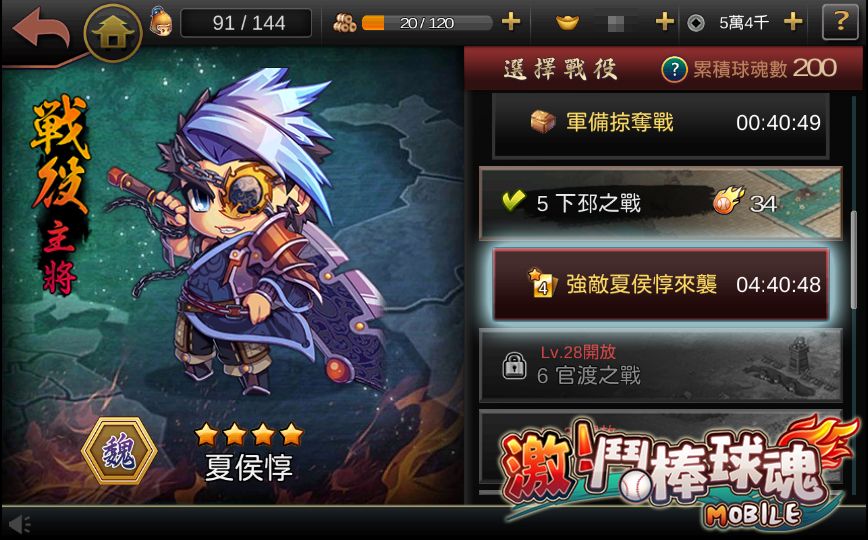Tap the player avatar head icon

[x=161, y=22]
